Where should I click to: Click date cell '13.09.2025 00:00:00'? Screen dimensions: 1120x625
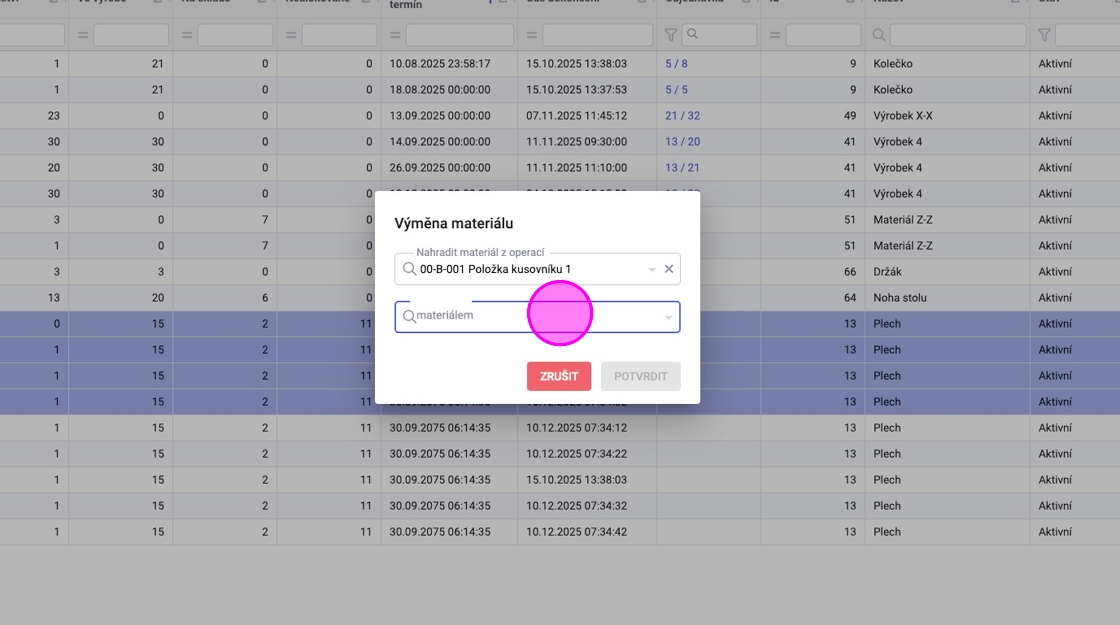point(440,116)
